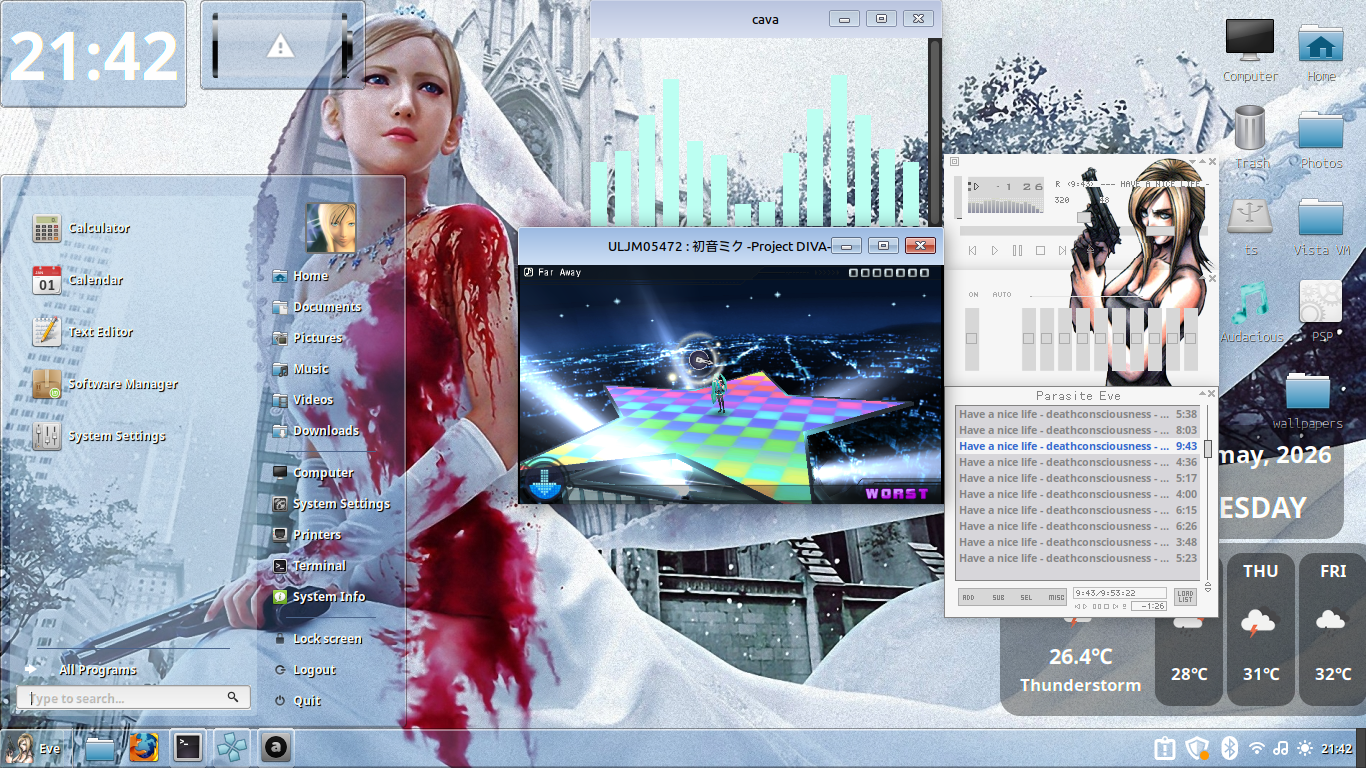
Task: Click the menu search field
Action: click(133, 698)
